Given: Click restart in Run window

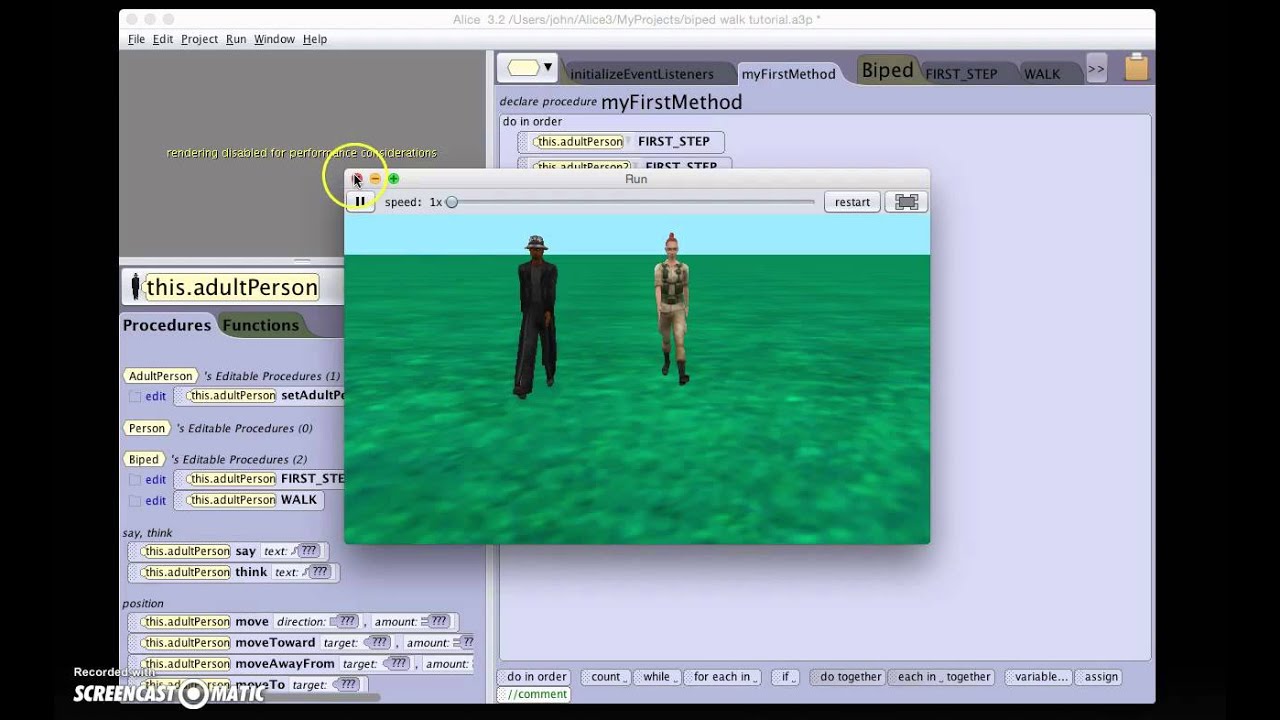Looking at the screenshot, I should coord(852,202).
